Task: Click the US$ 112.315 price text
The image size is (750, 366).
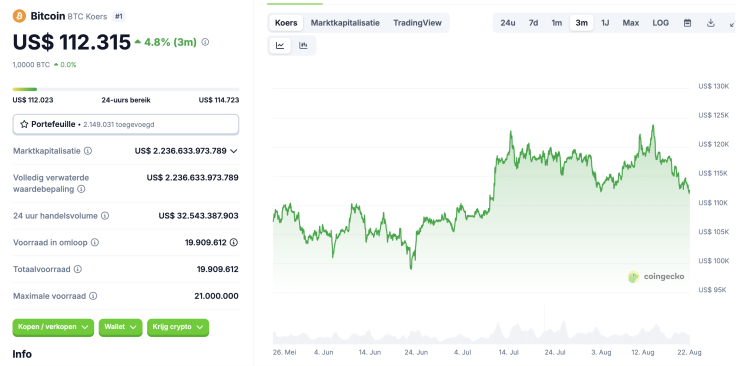Action: pos(72,42)
